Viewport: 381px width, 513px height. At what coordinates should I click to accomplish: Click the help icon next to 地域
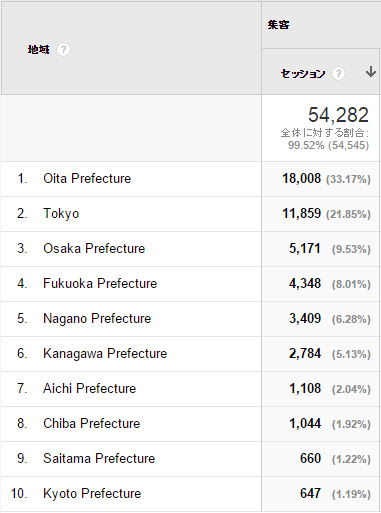click(x=63, y=50)
